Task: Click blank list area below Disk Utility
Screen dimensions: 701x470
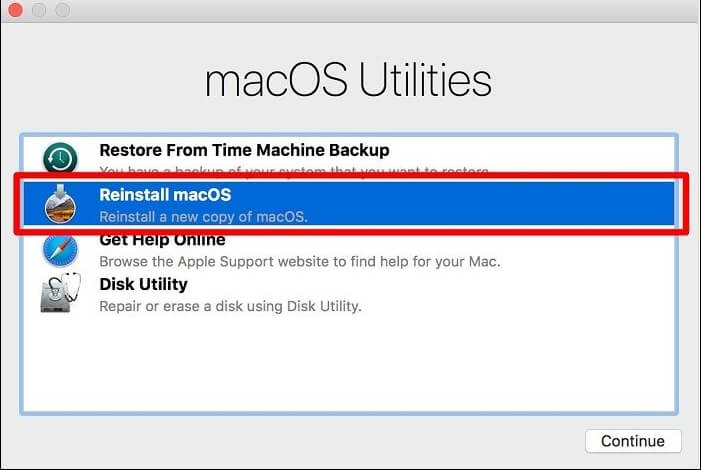Action: click(350, 365)
